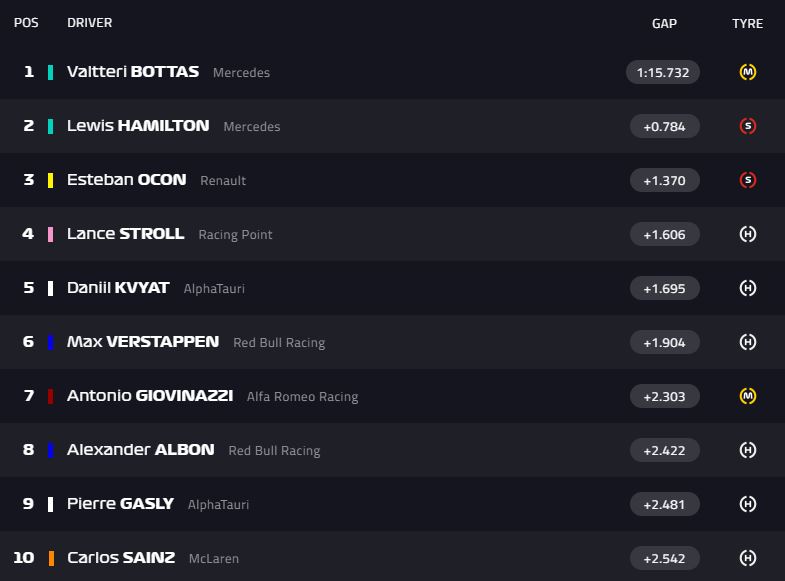Click the GAP column header

coord(664,23)
